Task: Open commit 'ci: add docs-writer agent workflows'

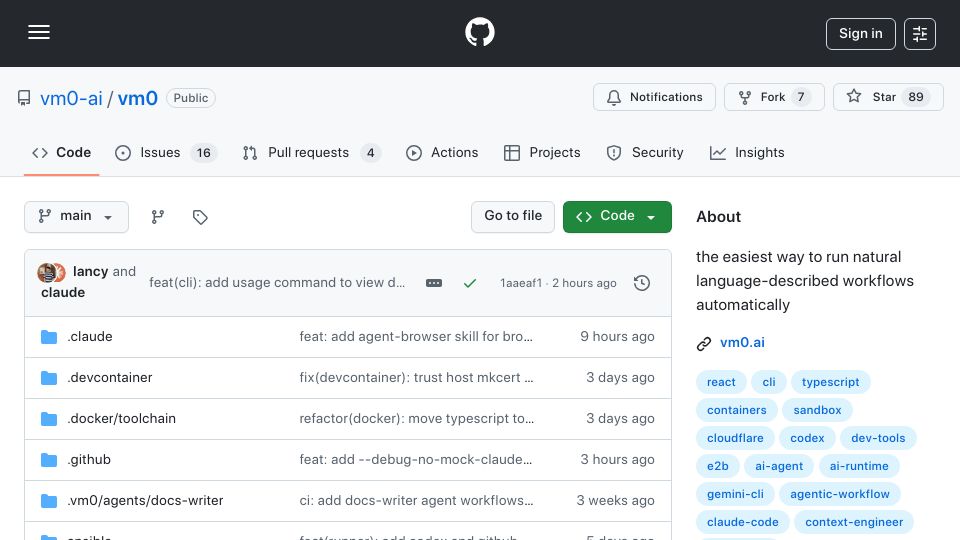Action: tap(416, 501)
